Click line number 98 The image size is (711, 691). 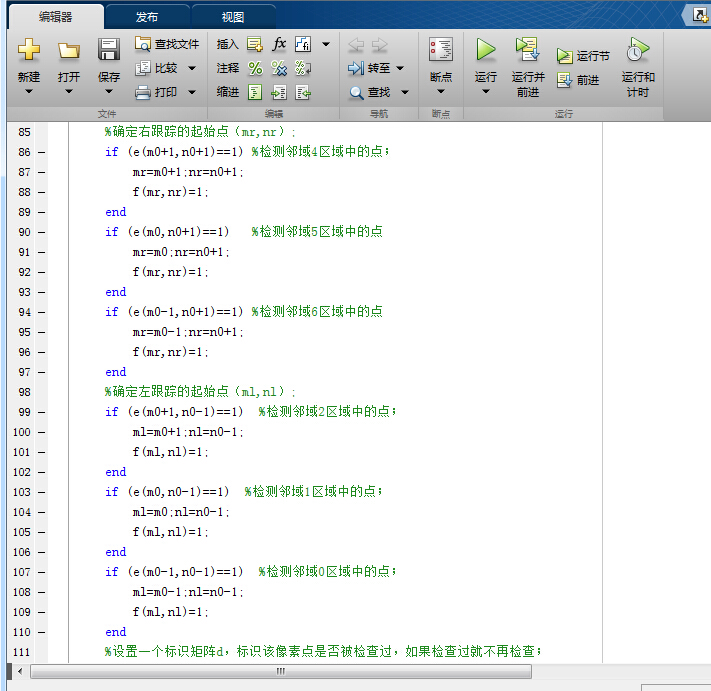pos(24,392)
